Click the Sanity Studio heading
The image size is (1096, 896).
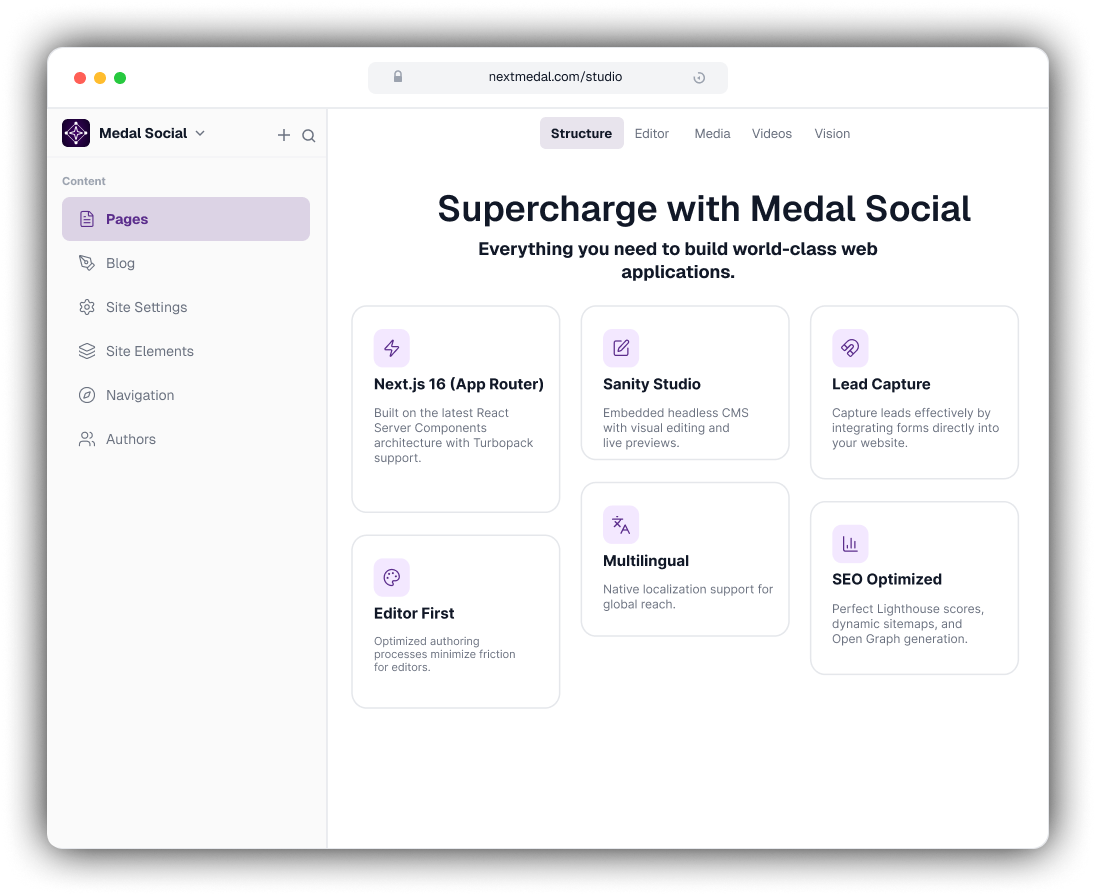[651, 384]
